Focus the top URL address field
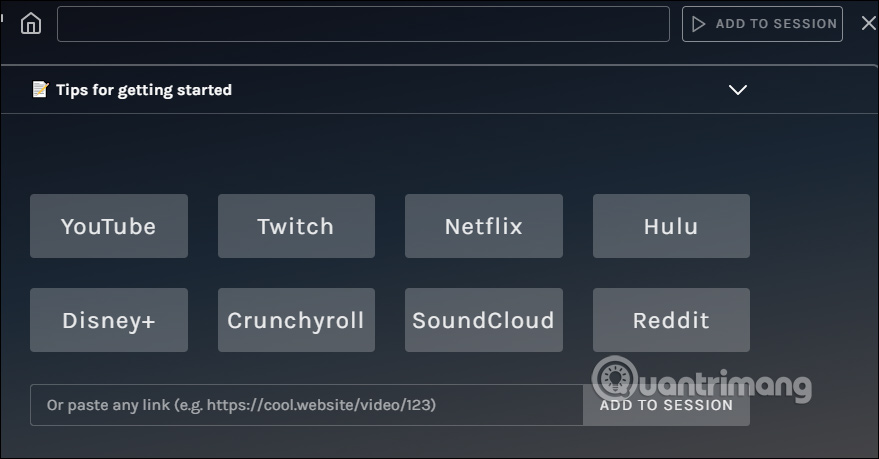 [363, 24]
